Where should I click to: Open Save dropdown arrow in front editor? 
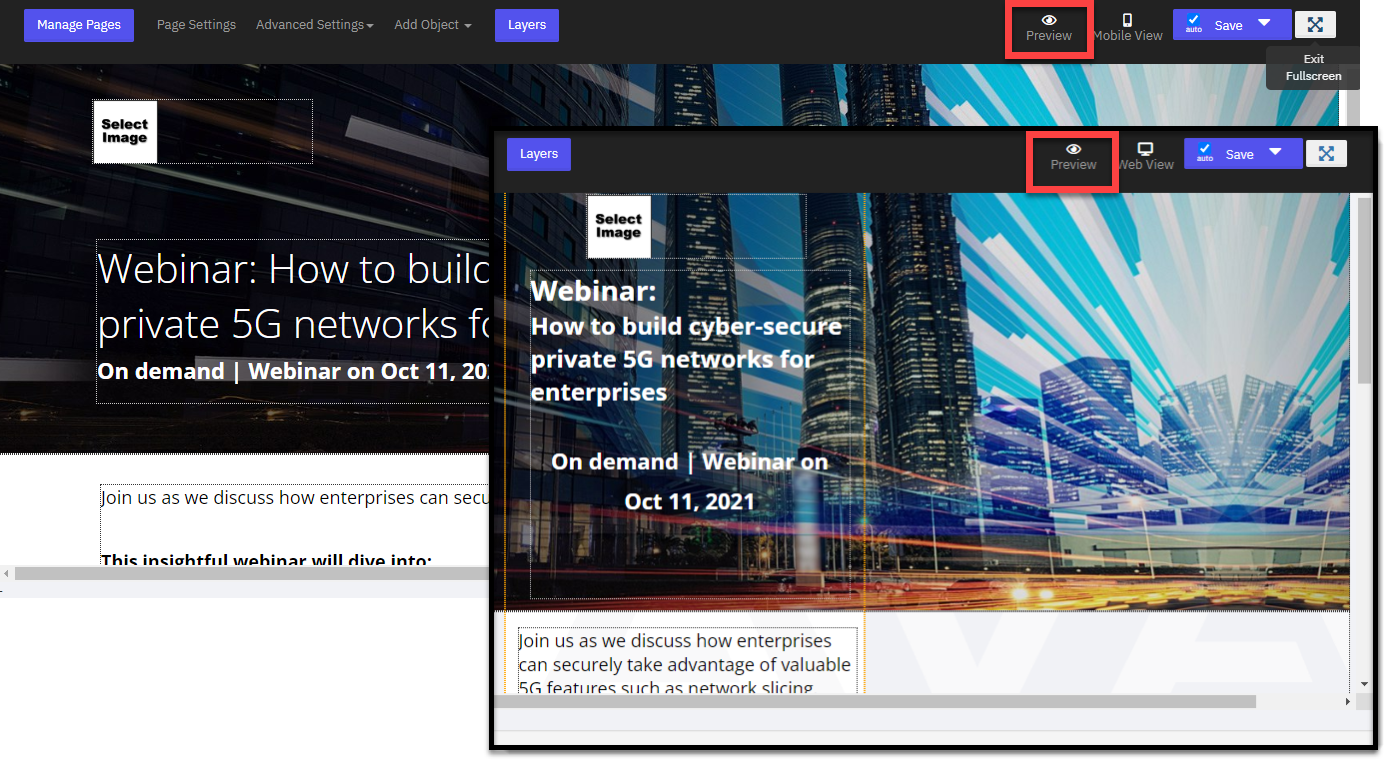coord(1275,152)
